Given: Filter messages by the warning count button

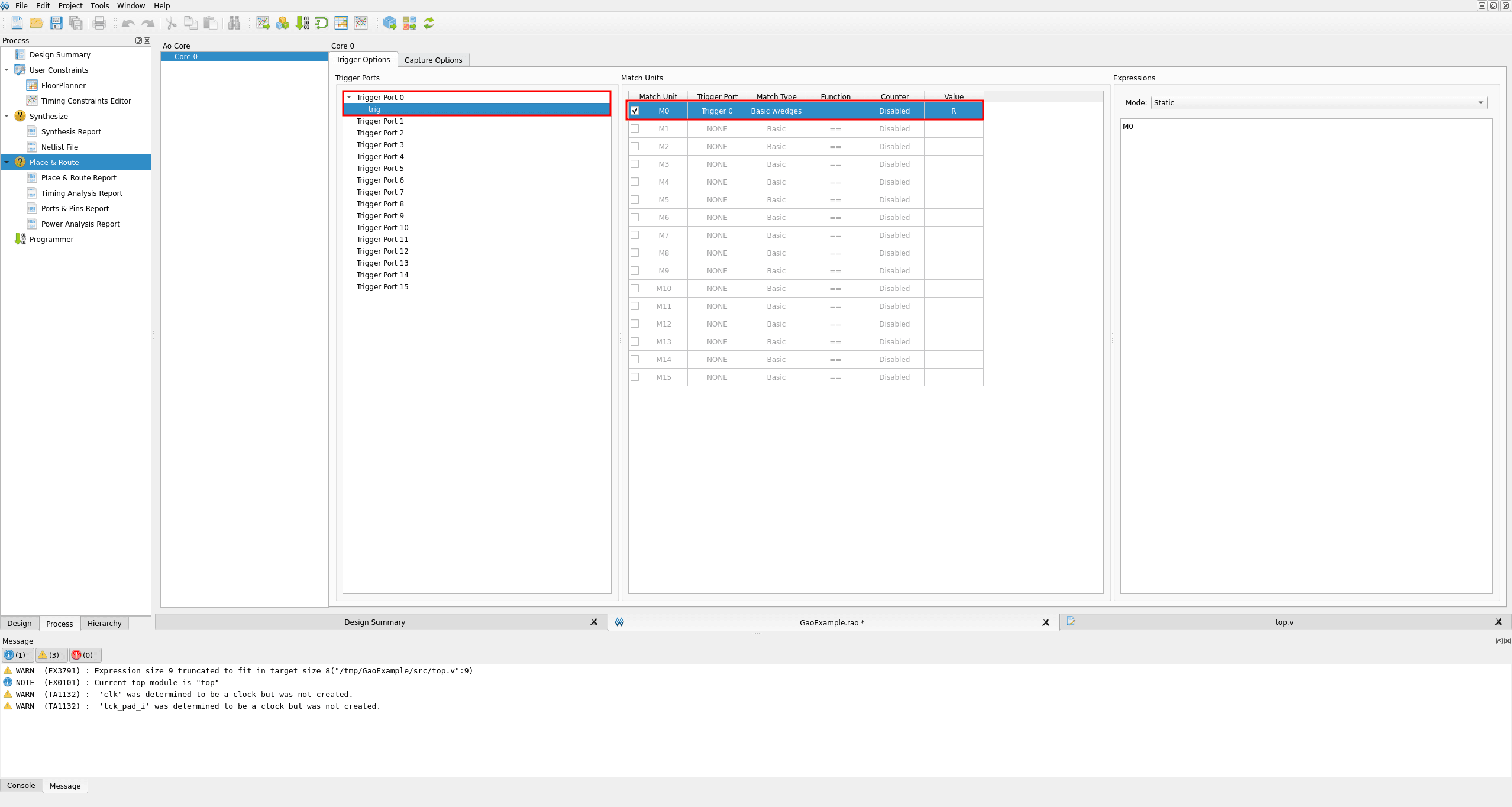Looking at the screenshot, I should tap(51, 655).
